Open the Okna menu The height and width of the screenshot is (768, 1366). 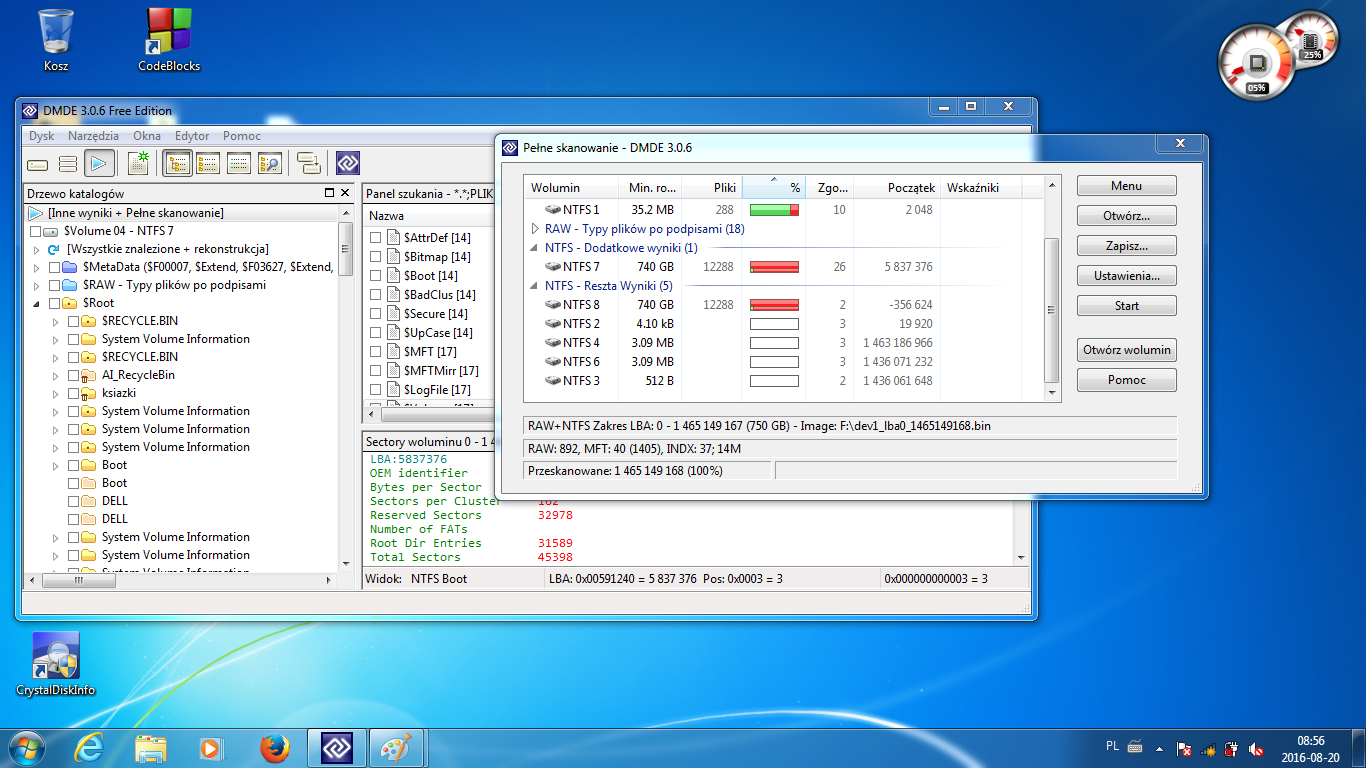(147, 136)
